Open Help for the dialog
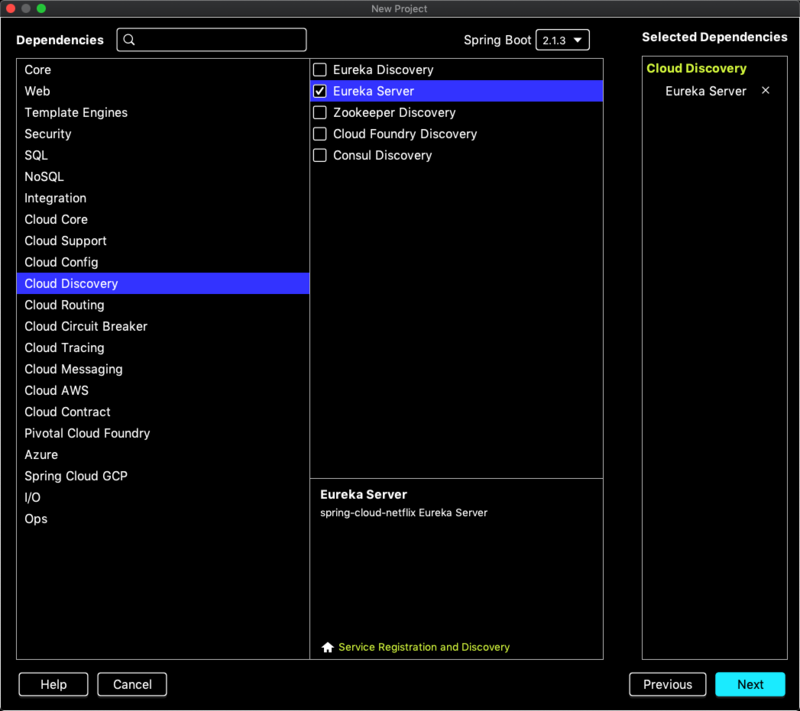The image size is (800, 711). point(54,685)
